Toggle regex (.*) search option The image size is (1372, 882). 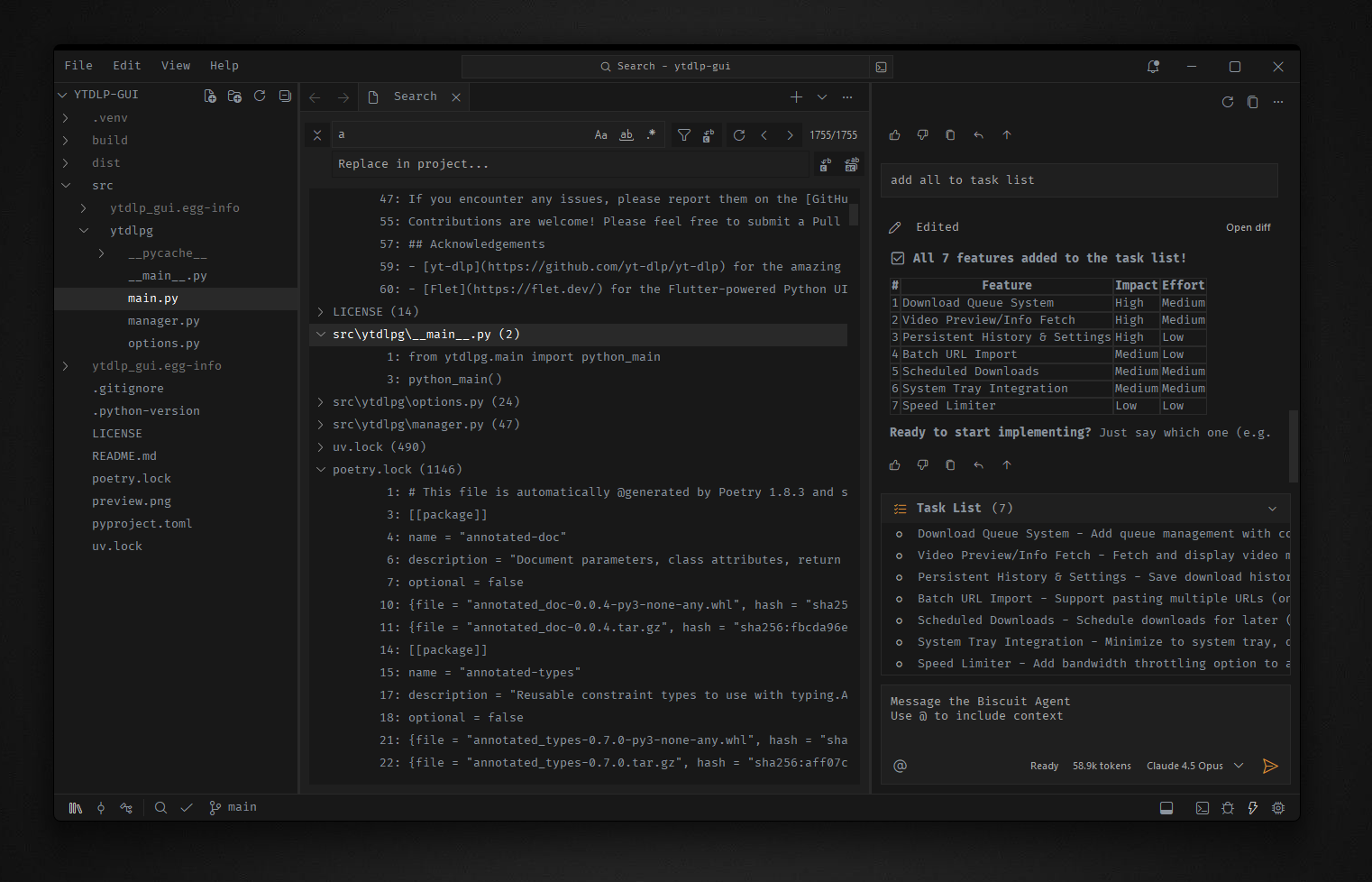pyautogui.click(x=652, y=135)
